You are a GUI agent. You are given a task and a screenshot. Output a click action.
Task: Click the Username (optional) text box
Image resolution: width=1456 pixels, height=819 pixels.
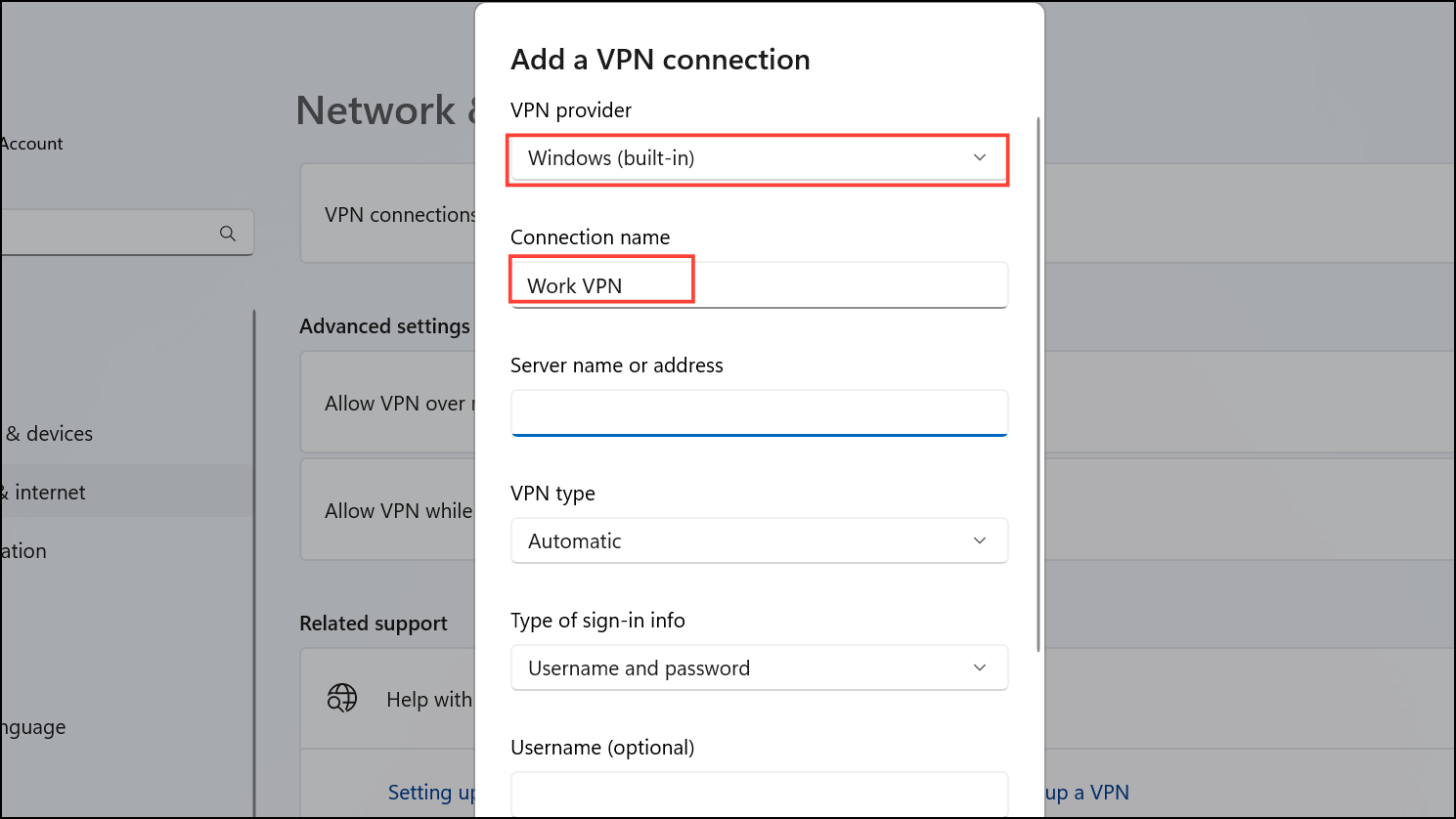[758, 793]
